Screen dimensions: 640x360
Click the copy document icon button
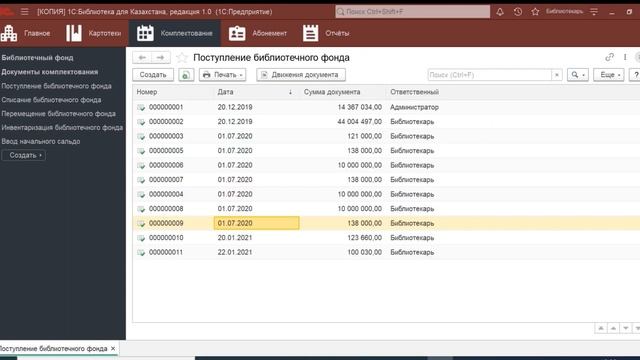(x=186, y=75)
